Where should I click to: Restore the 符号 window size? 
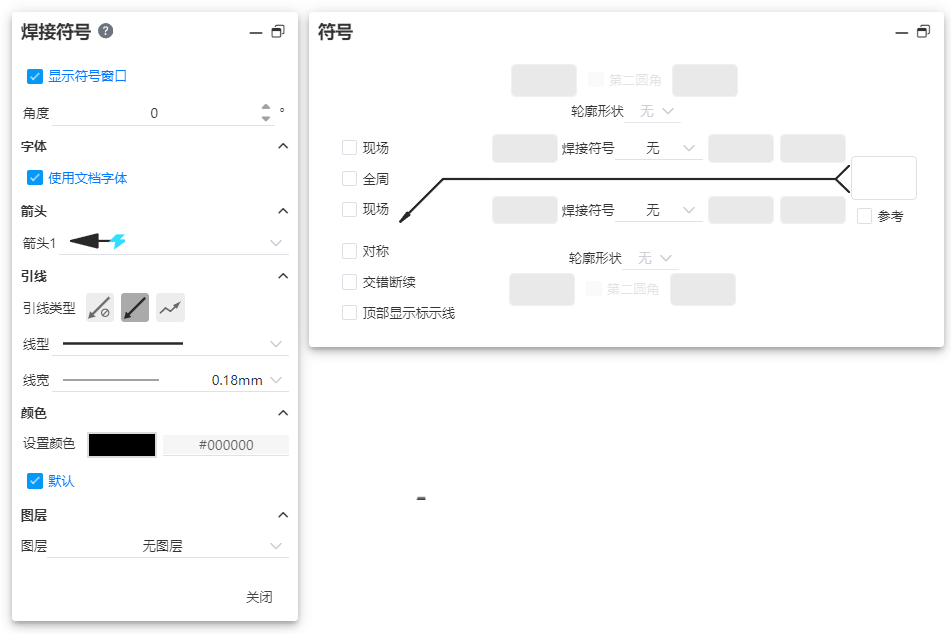pos(923,33)
